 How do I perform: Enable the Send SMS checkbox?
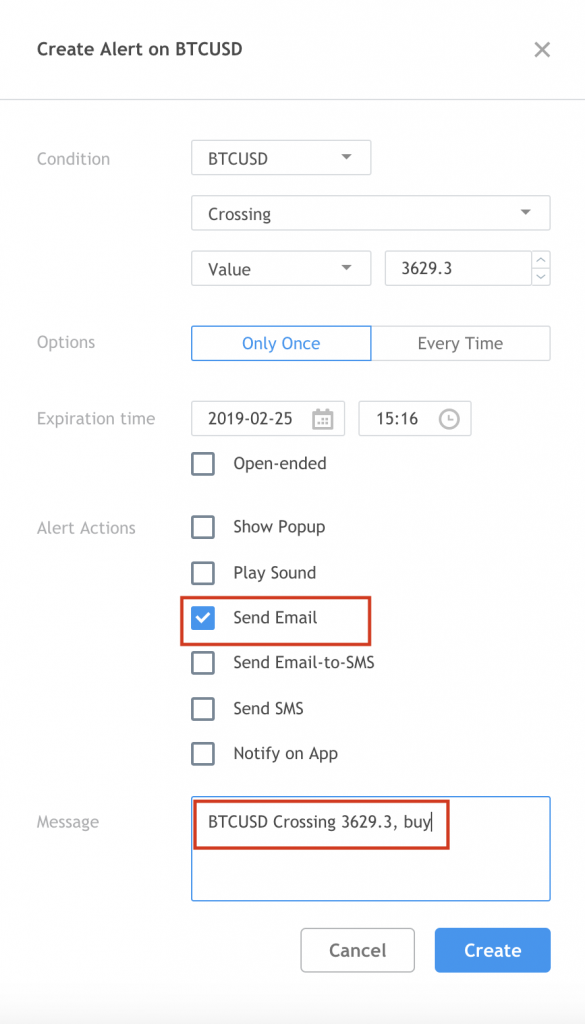pyautogui.click(x=203, y=708)
